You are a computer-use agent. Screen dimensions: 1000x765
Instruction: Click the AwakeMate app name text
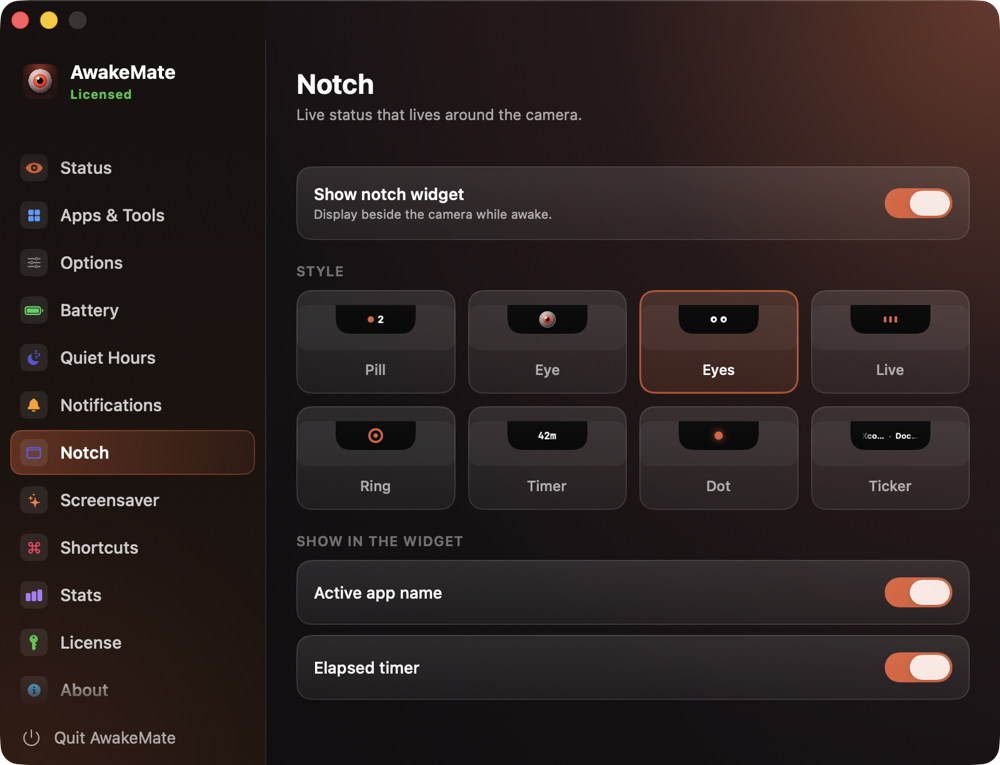(x=122, y=72)
